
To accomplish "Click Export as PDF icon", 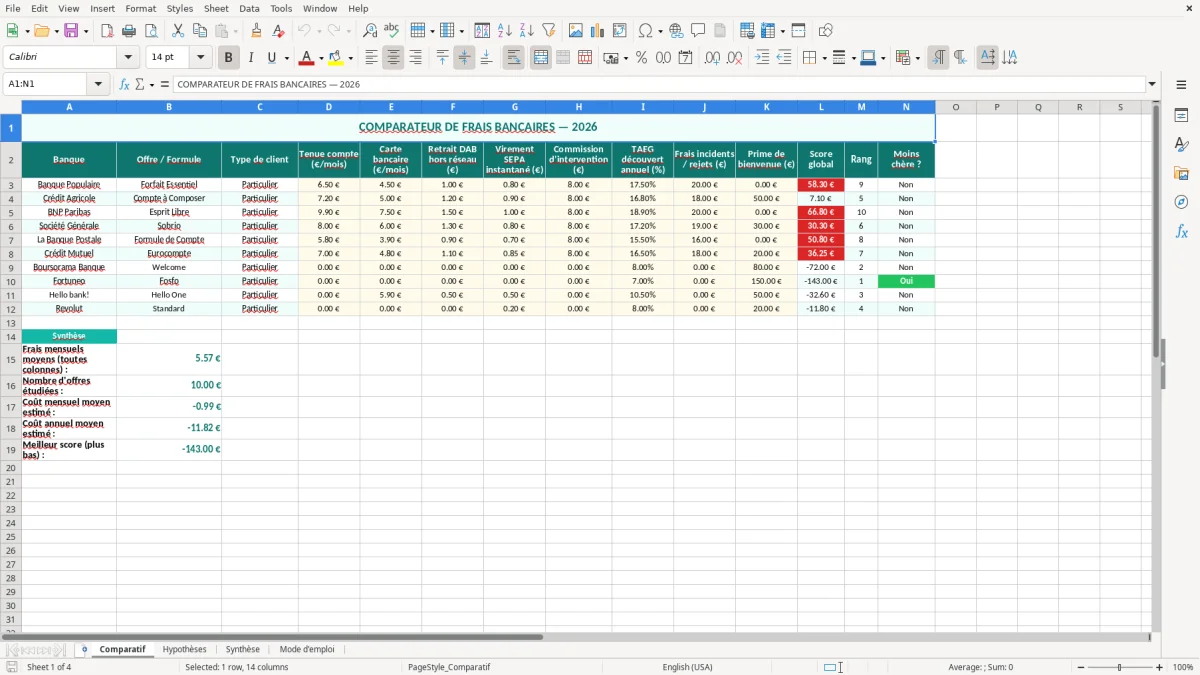I will click(107, 31).
